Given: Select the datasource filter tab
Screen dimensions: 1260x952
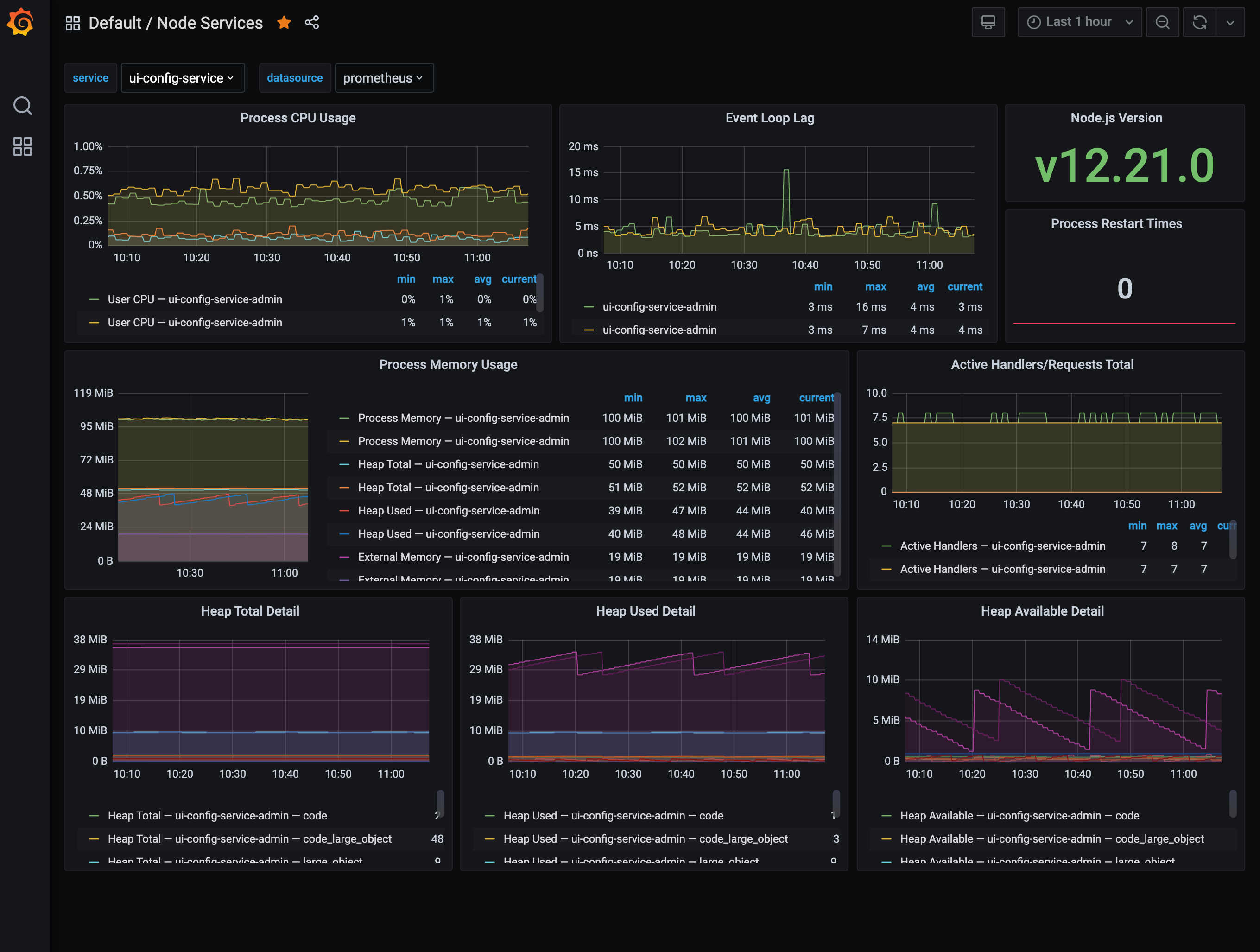Looking at the screenshot, I should [294, 78].
